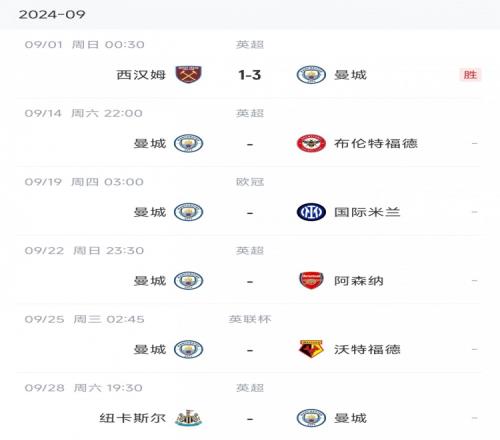Open the 阿森纳 team name
The height and width of the screenshot is (440, 500).
point(359,281)
